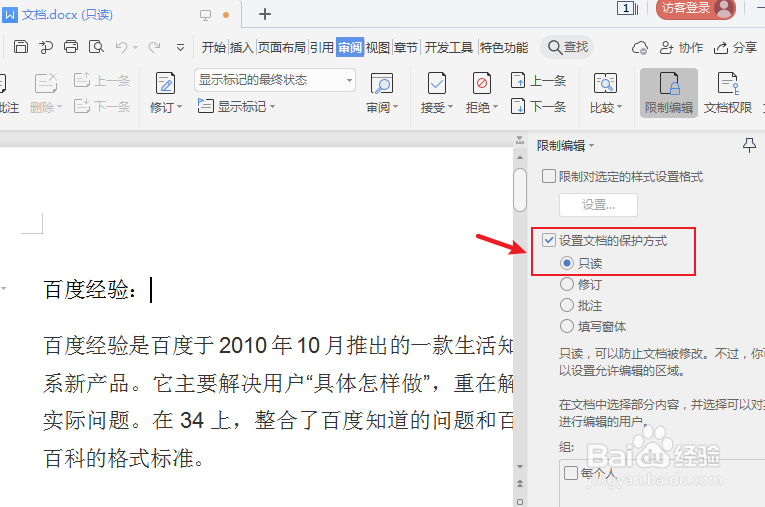Click the 拒绝 reject change icon
Screen dimensions: 765x507
tap(482, 83)
